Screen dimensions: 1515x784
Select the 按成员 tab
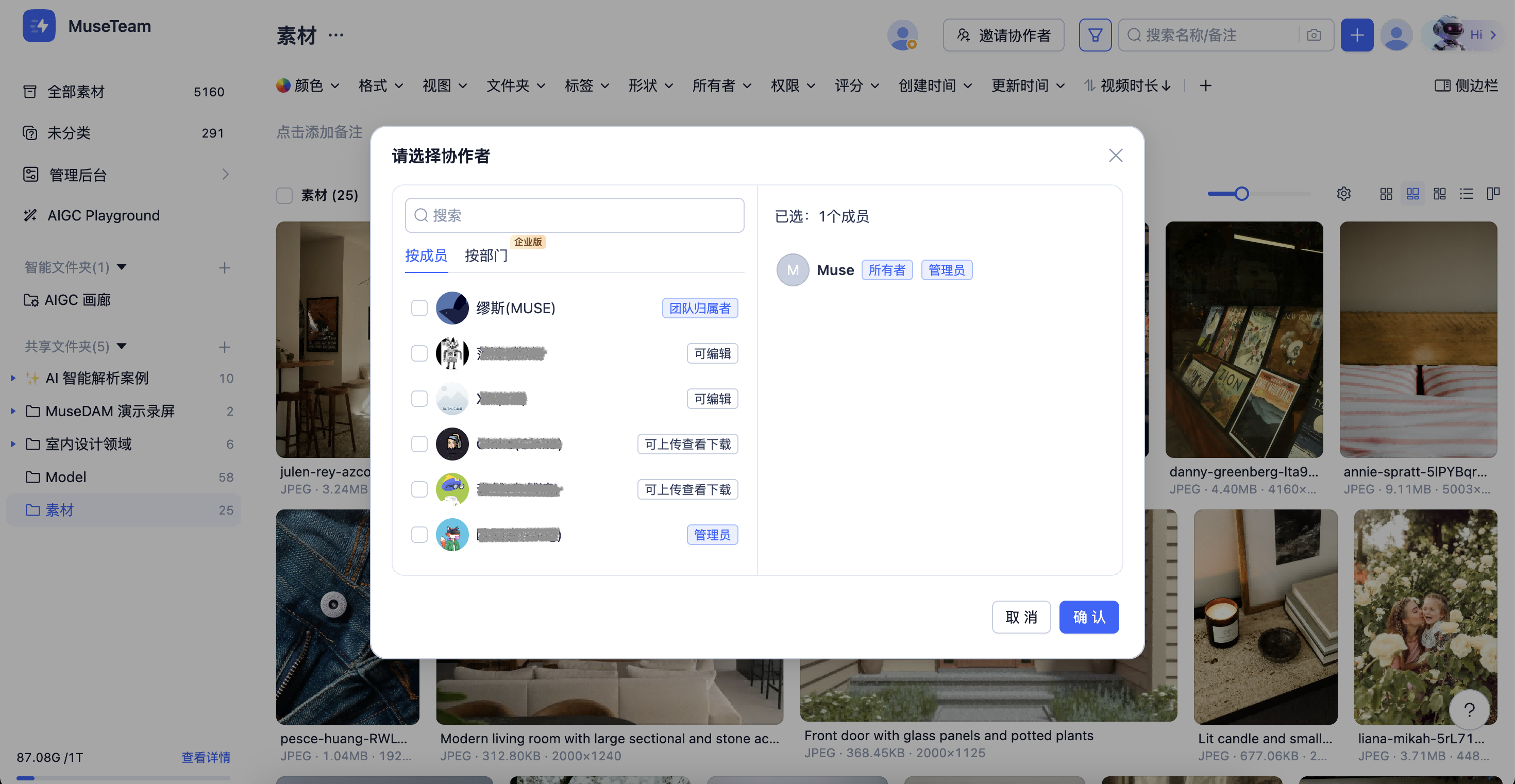tap(426, 255)
